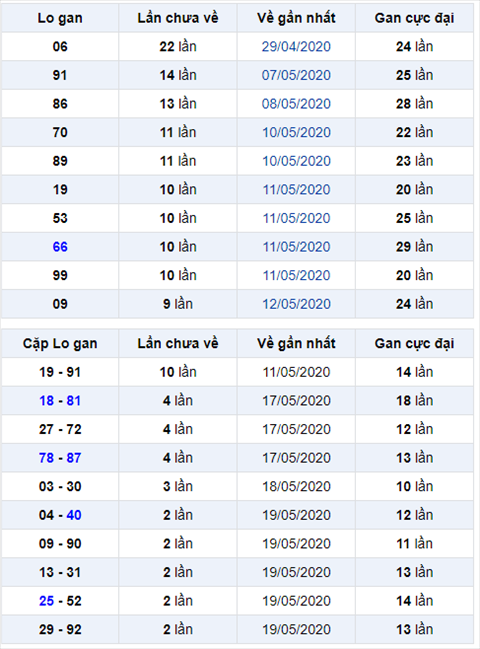The height and width of the screenshot is (649, 480).
Task: Select Lo gan number 86
Action: tap(60, 103)
